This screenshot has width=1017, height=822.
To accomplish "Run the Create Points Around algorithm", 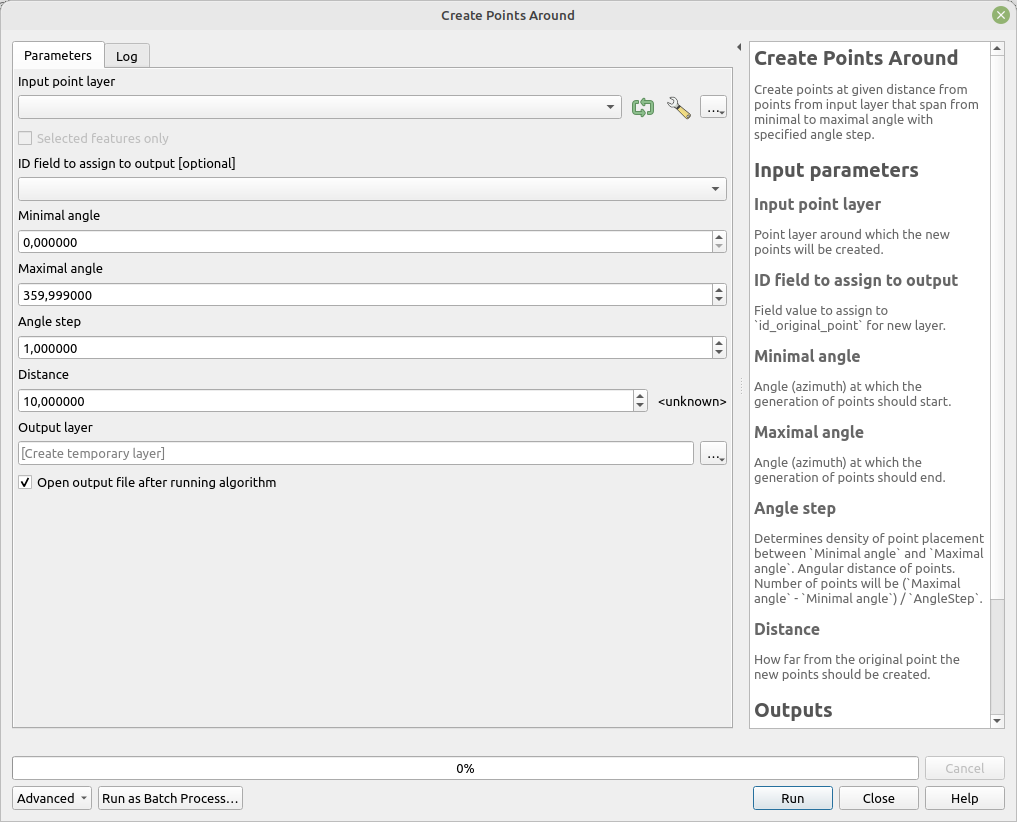I will (792, 798).
